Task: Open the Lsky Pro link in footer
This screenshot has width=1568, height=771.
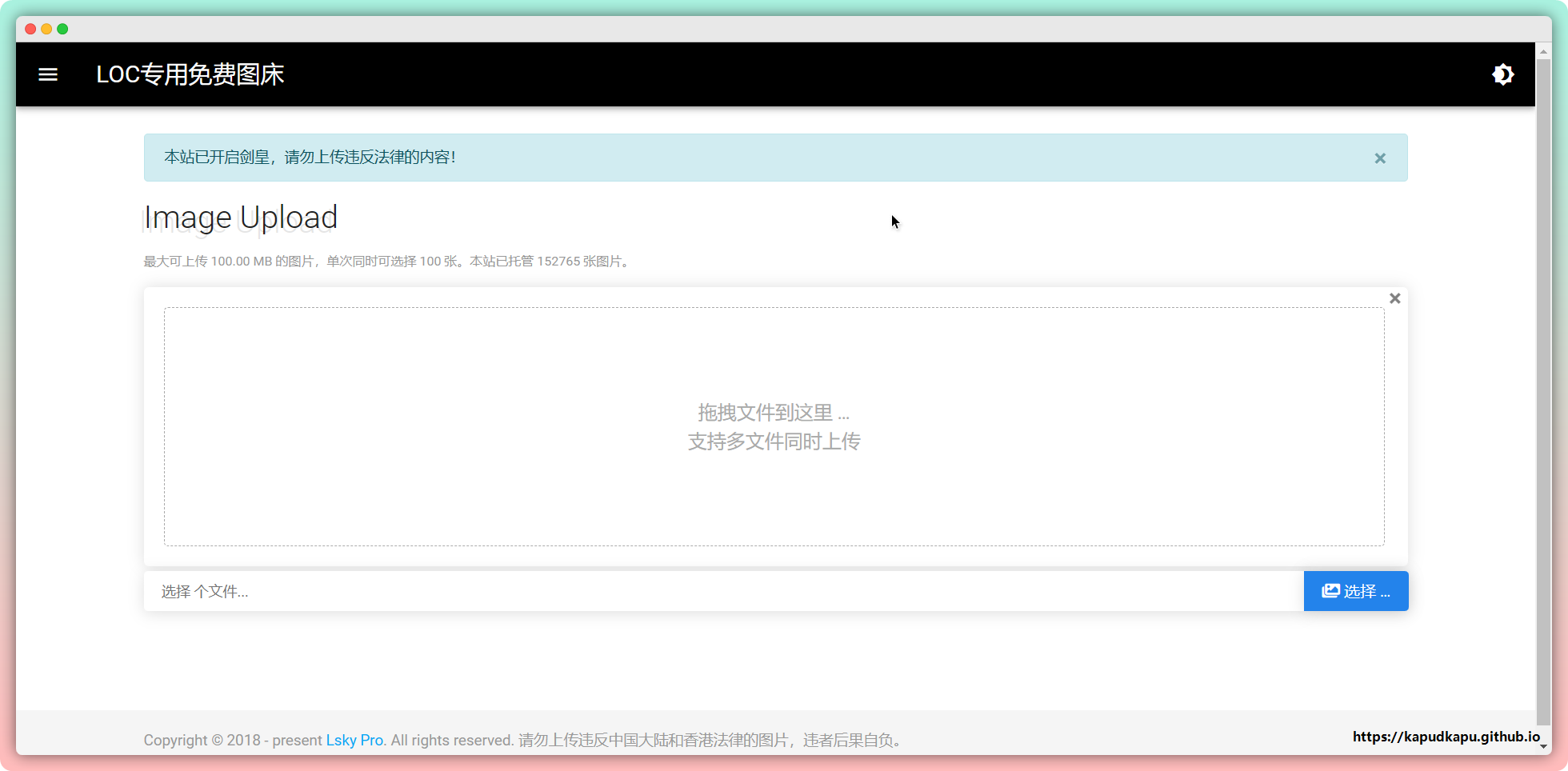Action: click(354, 740)
